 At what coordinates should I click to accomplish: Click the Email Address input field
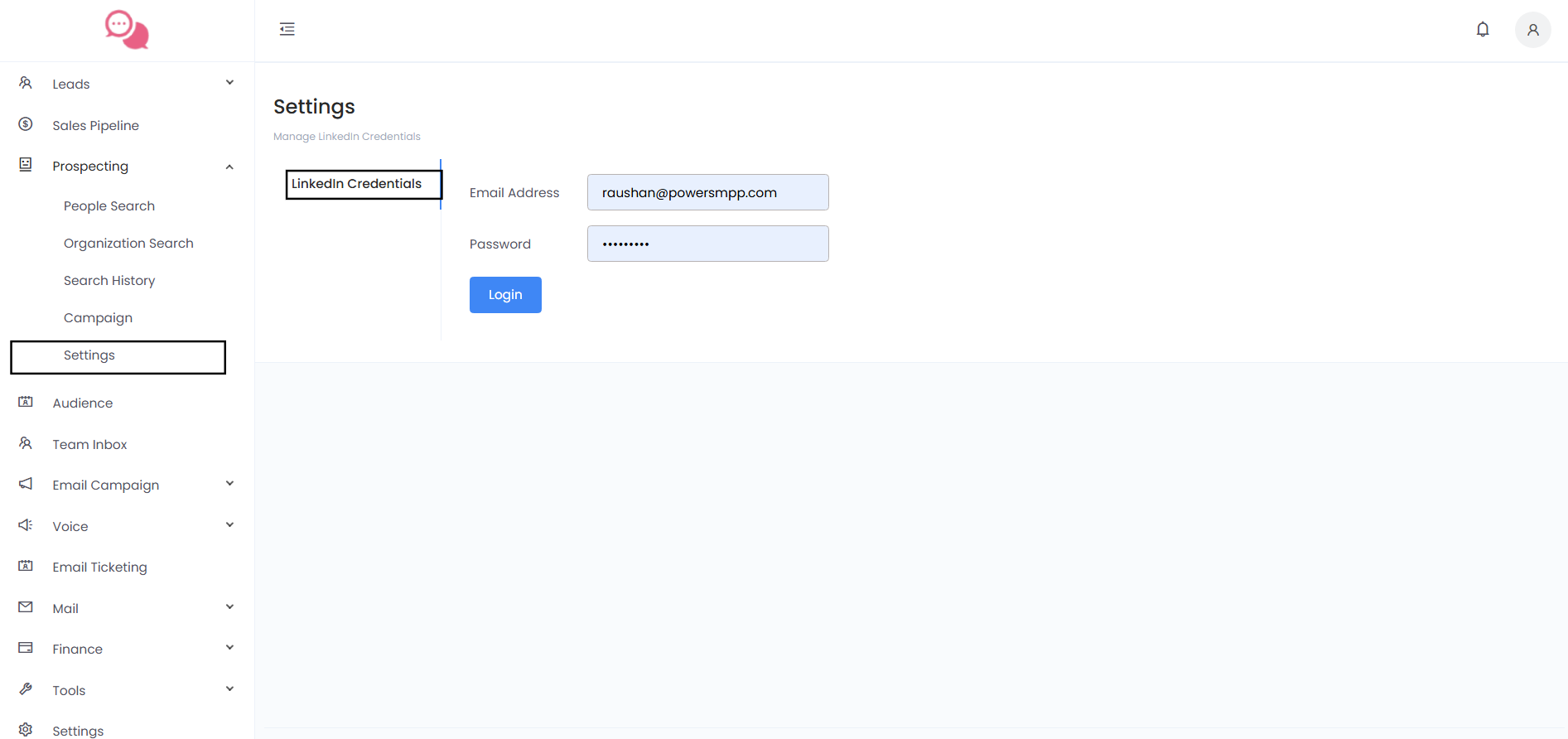(x=707, y=192)
